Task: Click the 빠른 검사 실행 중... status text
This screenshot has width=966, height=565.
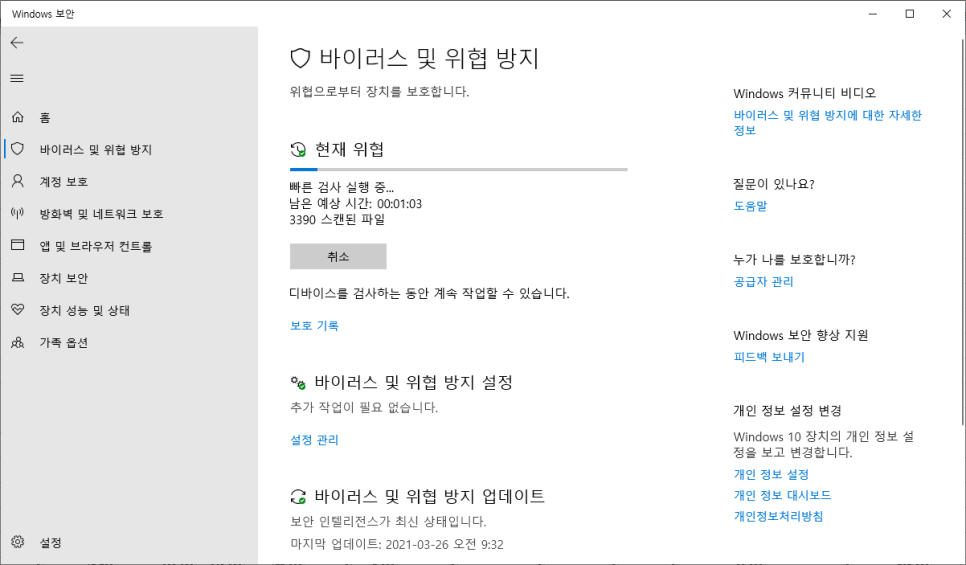Action: click(x=341, y=187)
